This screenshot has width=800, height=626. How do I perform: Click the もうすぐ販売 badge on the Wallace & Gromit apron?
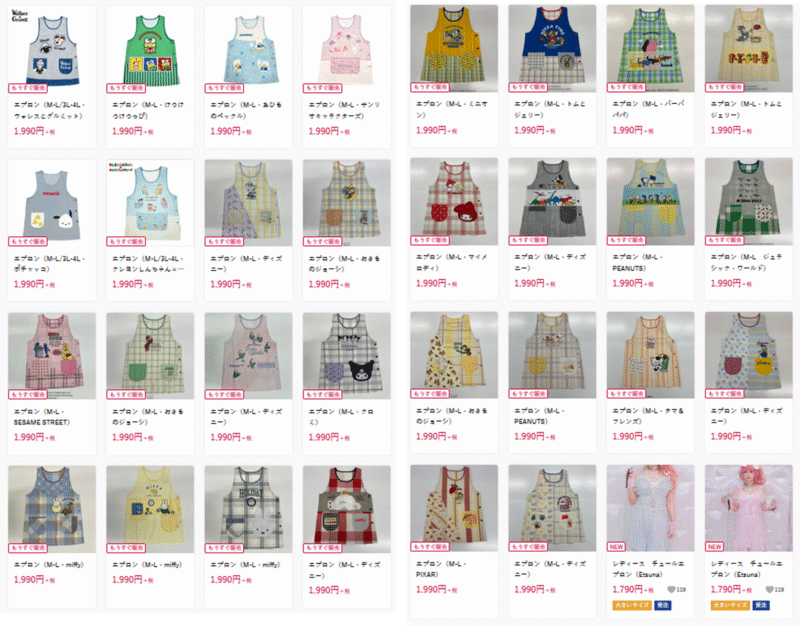28,88
